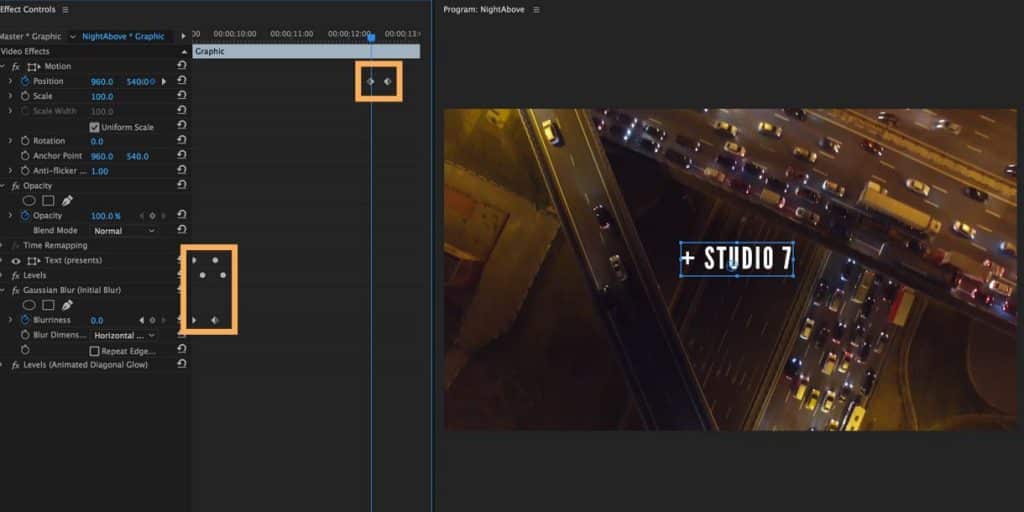Image resolution: width=1024 pixels, height=512 pixels.
Task: Create rectangle mask under Gaussian Blur
Action: click(48, 305)
